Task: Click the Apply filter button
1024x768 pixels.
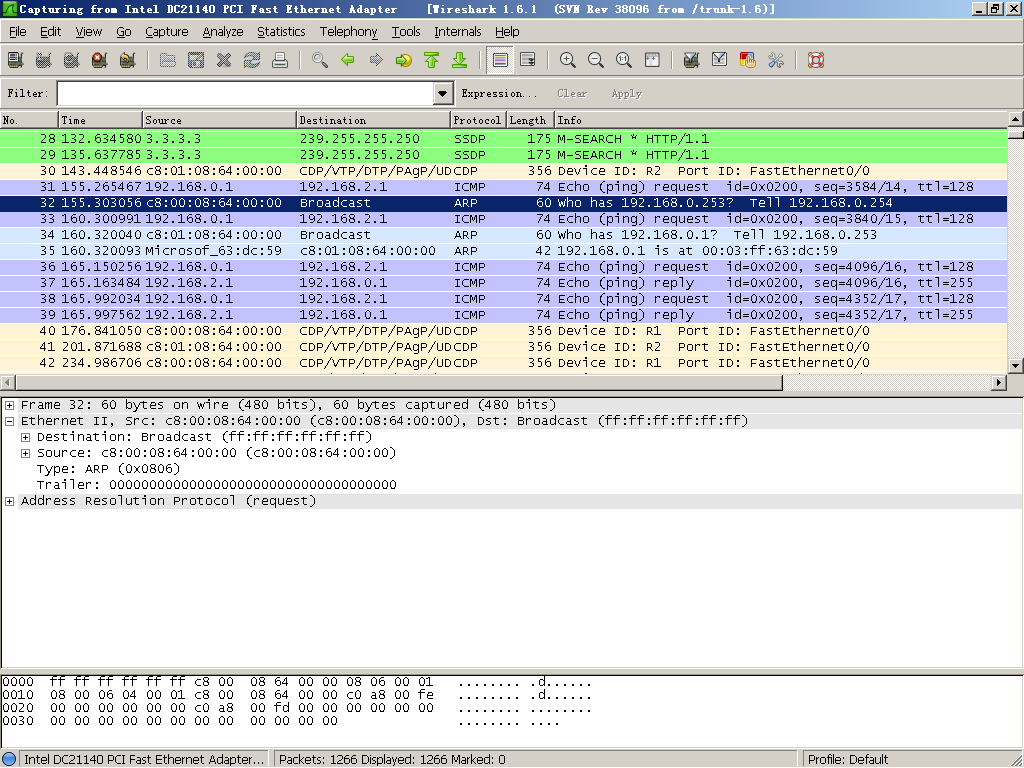Action: [x=627, y=93]
